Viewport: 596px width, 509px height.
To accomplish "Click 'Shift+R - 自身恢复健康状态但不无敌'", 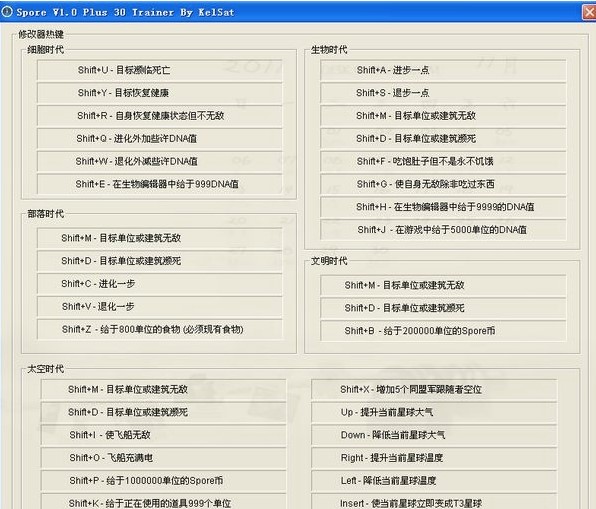I will [x=160, y=116].
